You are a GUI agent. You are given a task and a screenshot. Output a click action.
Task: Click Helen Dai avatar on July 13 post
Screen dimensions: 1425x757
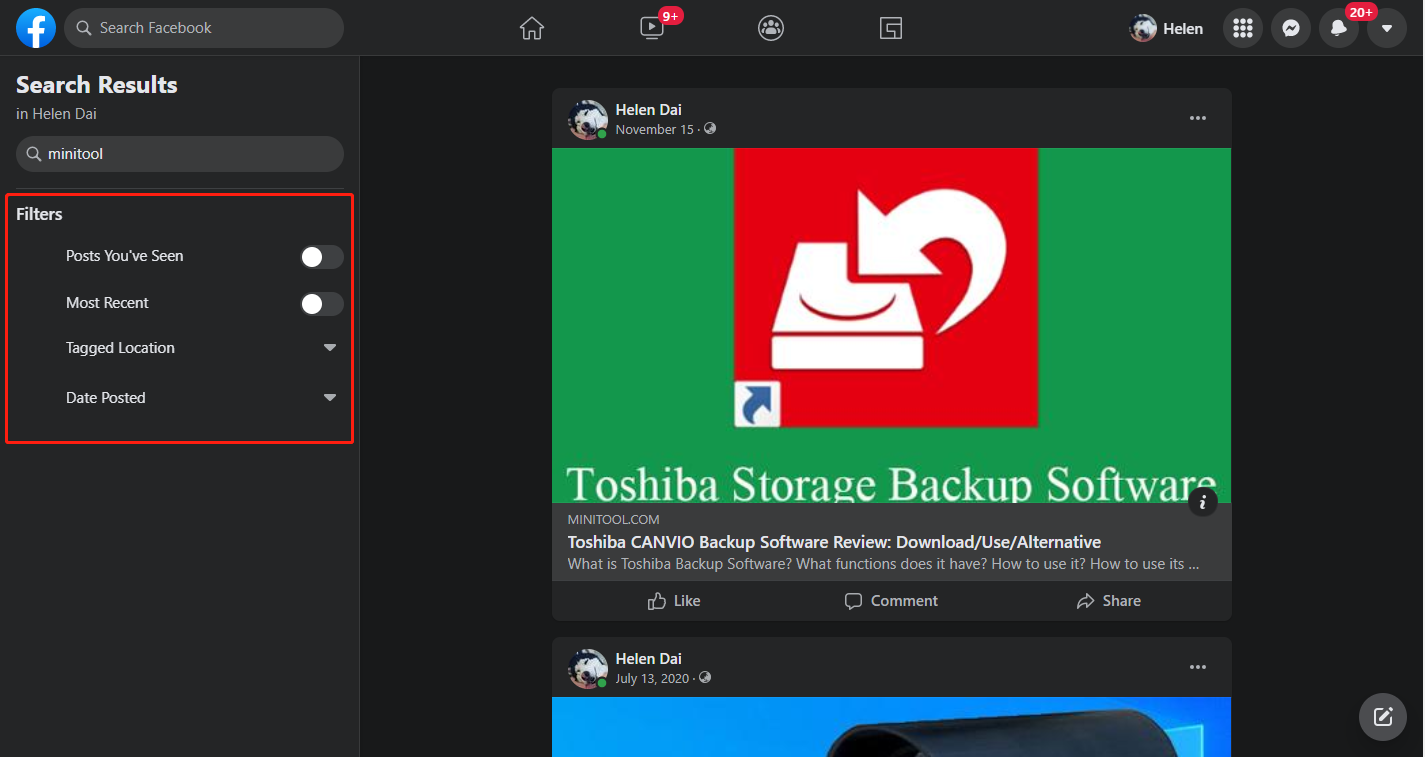tap(588, 669)
